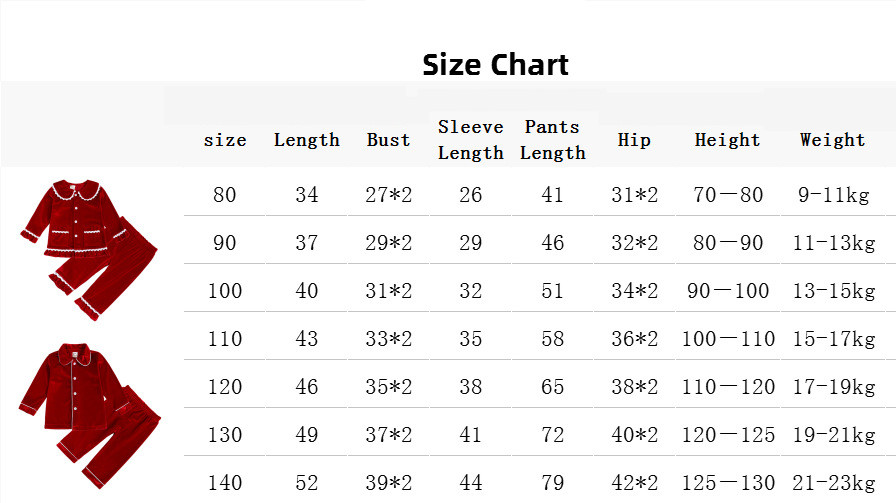Select the 100—110 height cell
Screen dimensions: 896x503
click(727, 339)
